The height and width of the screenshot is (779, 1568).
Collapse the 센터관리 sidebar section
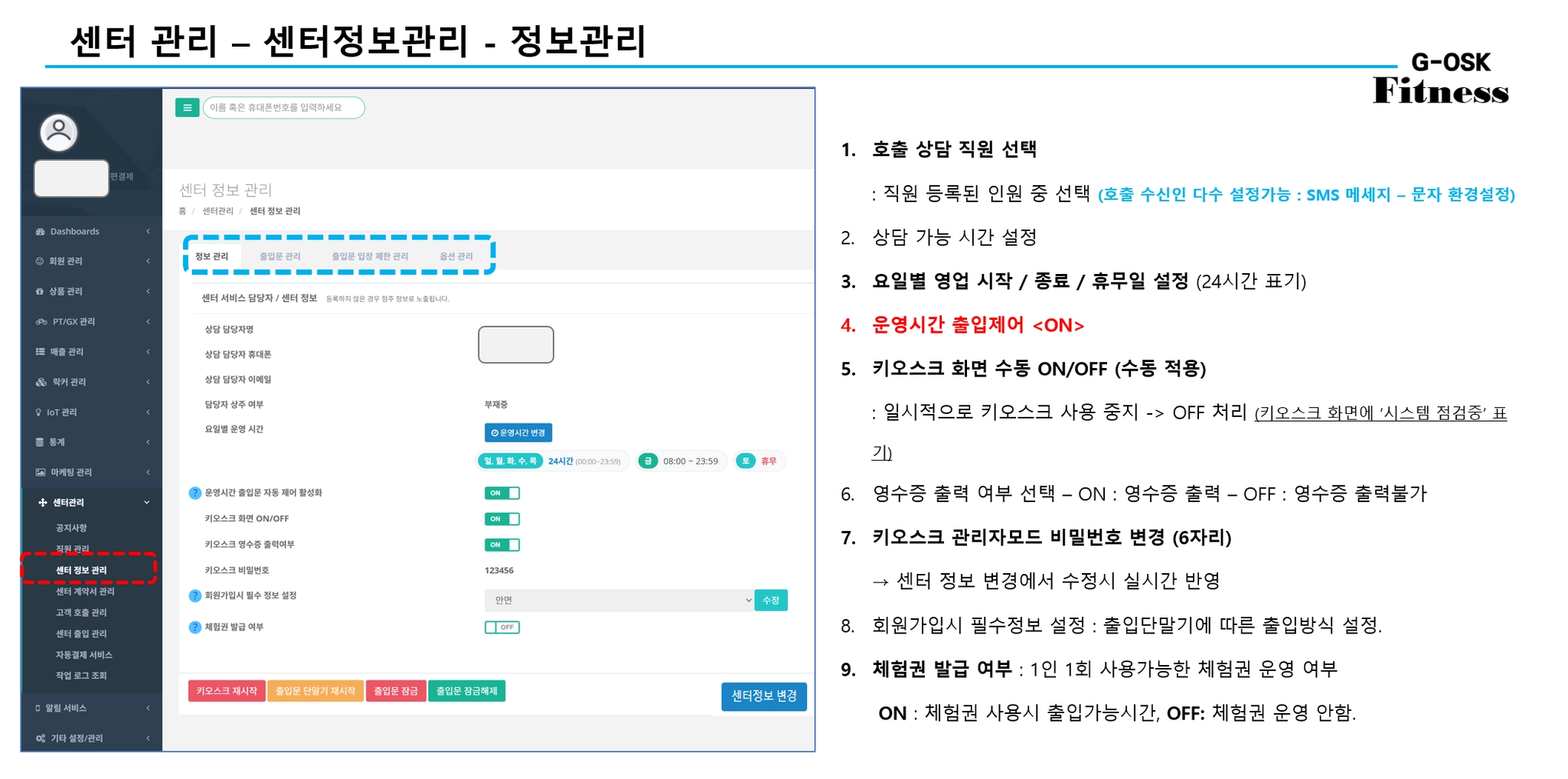click(92, 503)
